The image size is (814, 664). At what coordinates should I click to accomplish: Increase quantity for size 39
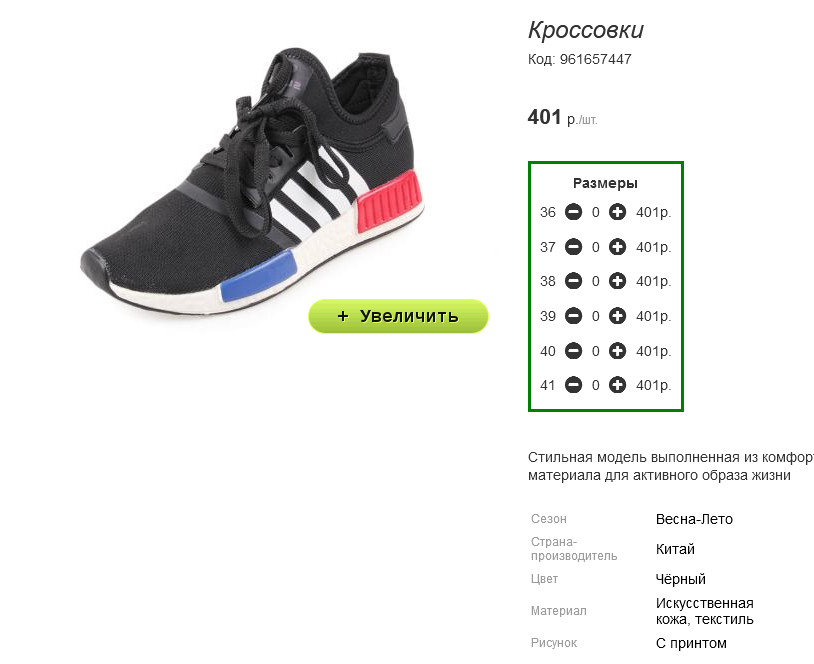[617, 316]
